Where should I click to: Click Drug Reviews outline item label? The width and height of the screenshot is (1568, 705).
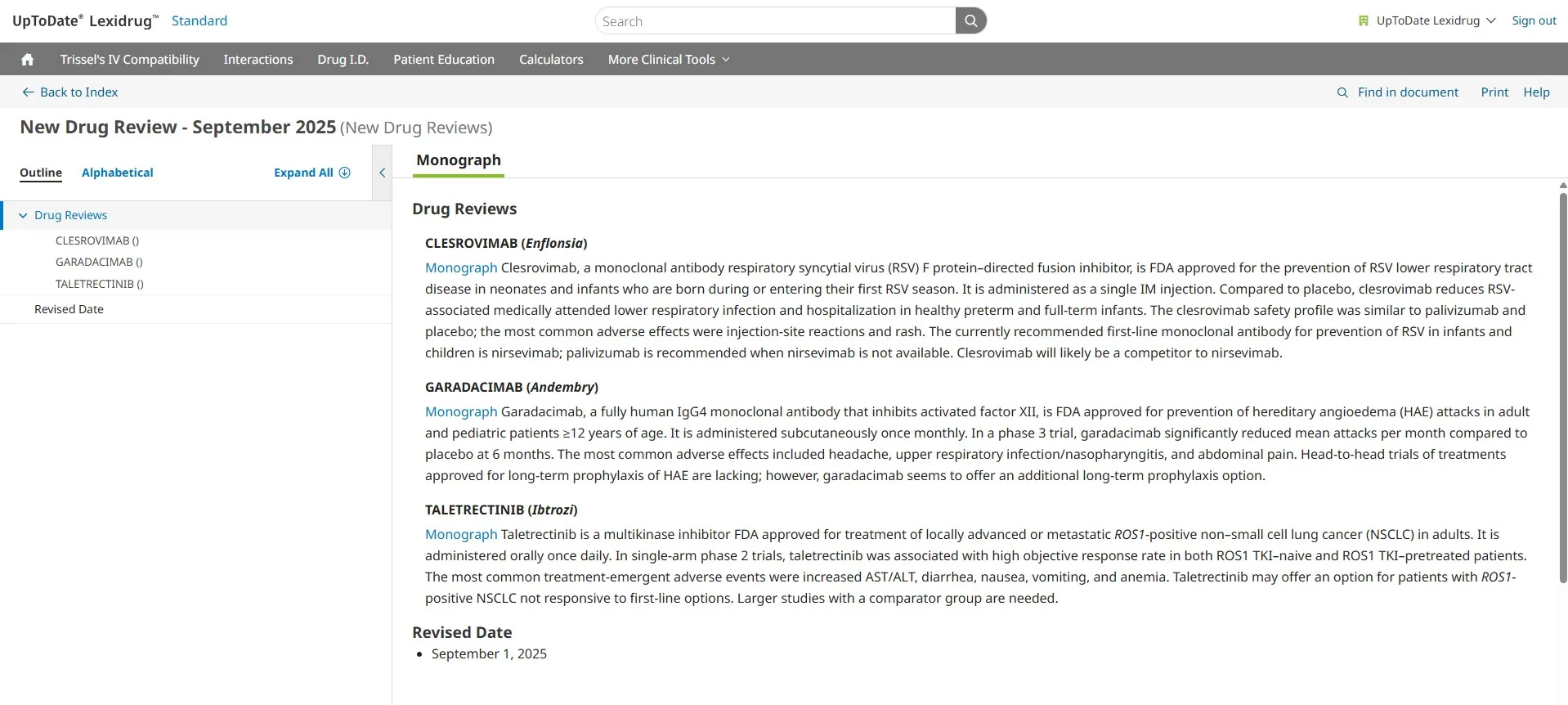(x=71, y=215)
